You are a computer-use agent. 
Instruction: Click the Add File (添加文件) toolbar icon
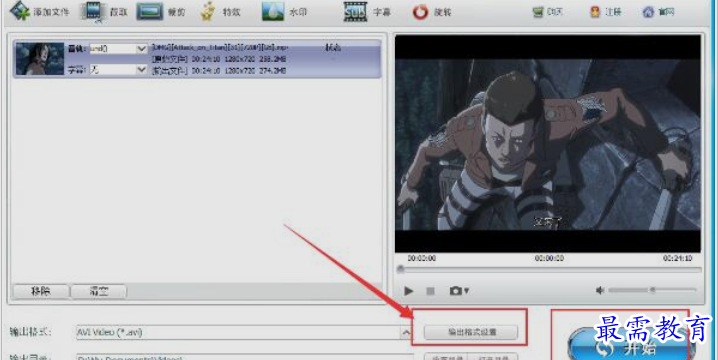pyautogui.click(x=20, y=11)
